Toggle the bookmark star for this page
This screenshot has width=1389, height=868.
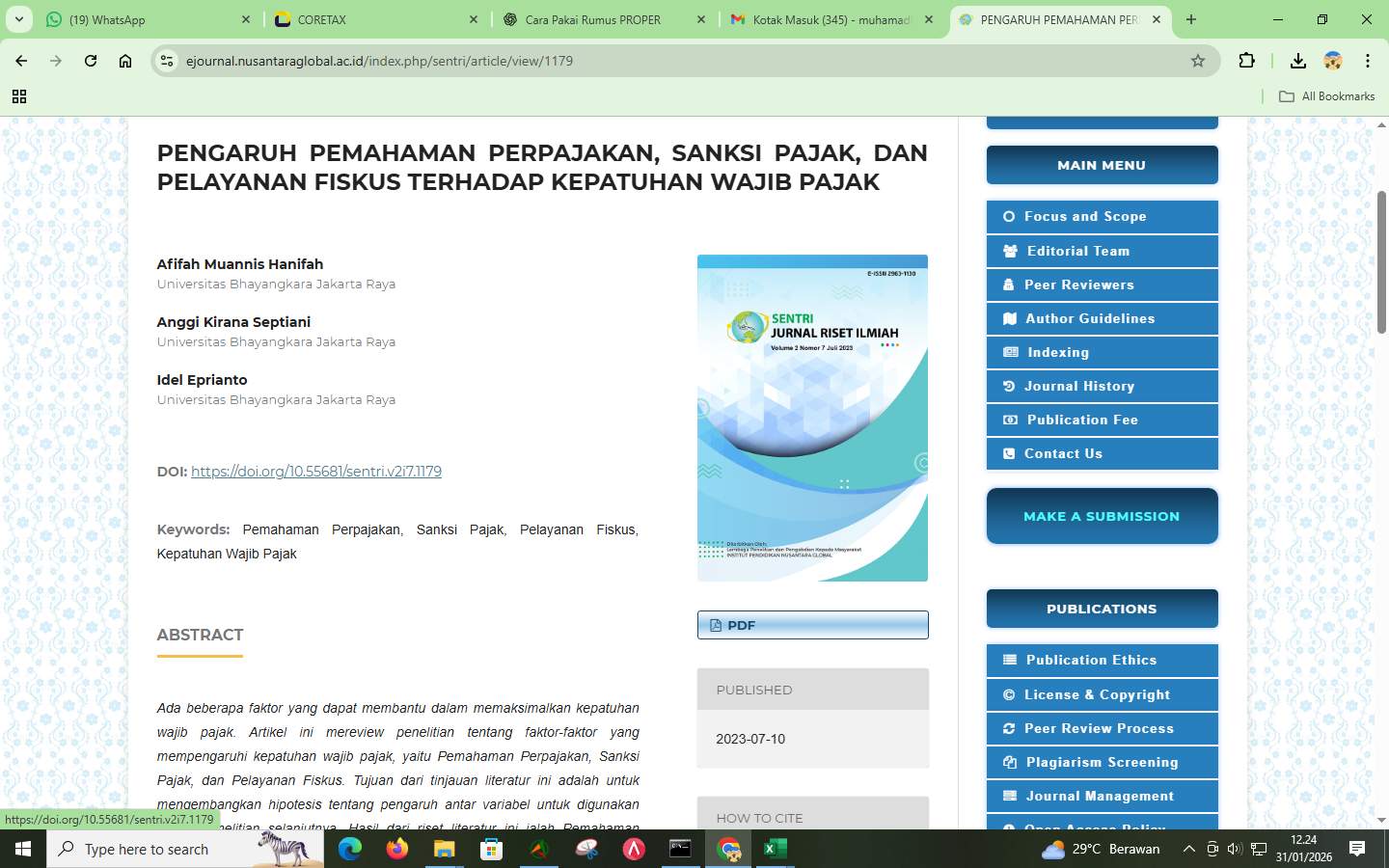click(x=1198, y=60)
